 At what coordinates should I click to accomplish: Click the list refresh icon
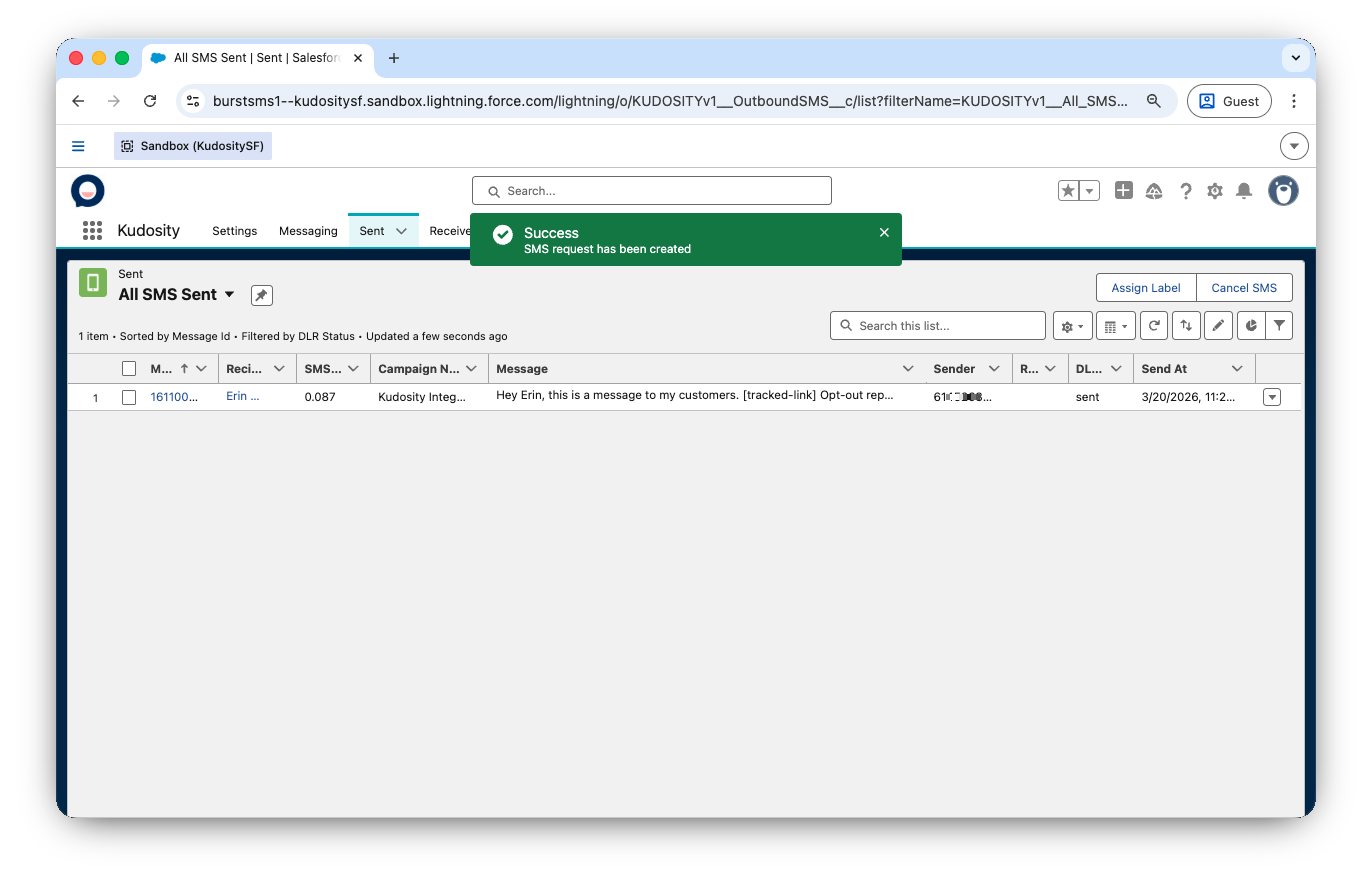point(1154,326)
